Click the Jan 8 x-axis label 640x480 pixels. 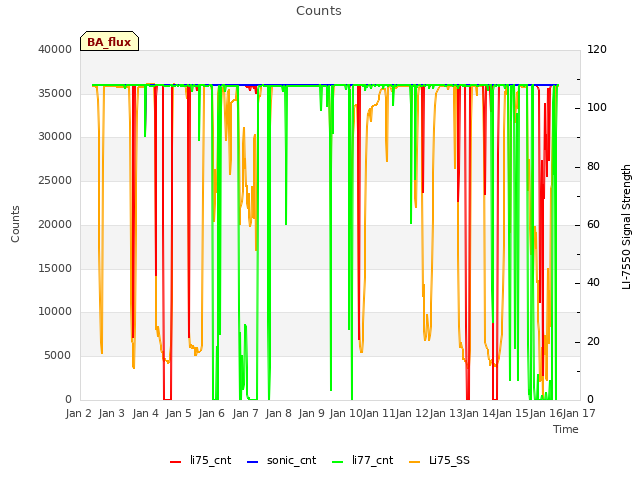(x=278, y=413)
